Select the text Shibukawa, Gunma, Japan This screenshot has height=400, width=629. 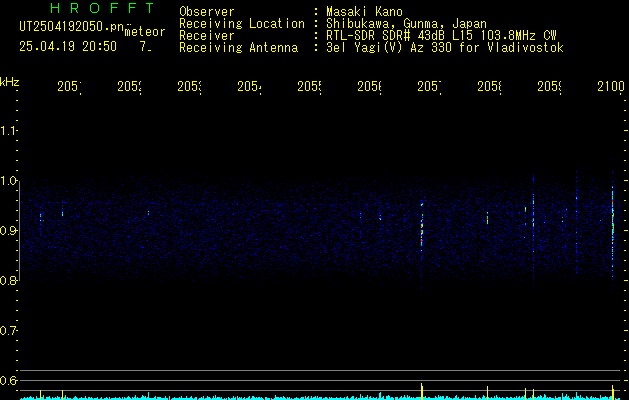click(x=406, y=24)
